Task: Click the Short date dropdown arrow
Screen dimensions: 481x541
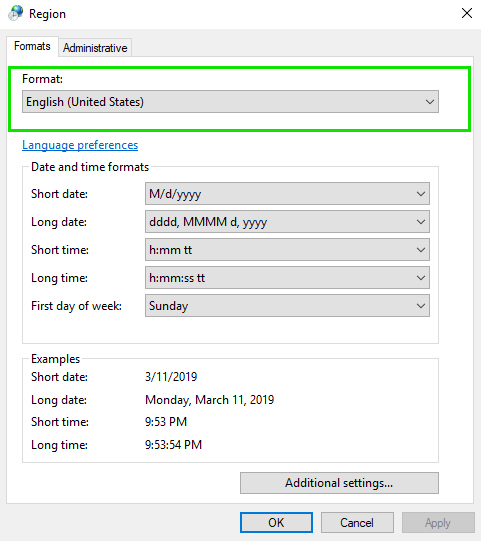Action: pos(421,194)
